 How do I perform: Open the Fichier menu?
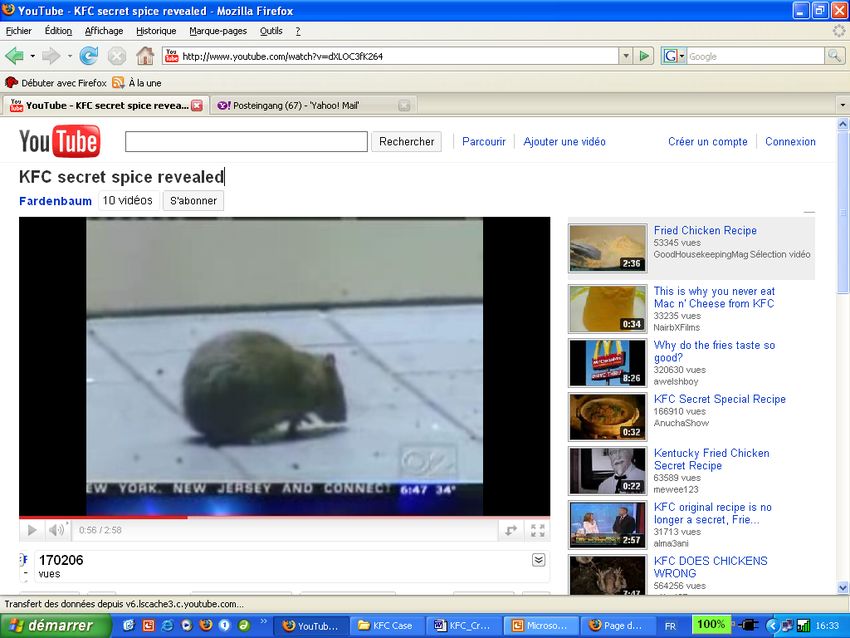[18, 31]
